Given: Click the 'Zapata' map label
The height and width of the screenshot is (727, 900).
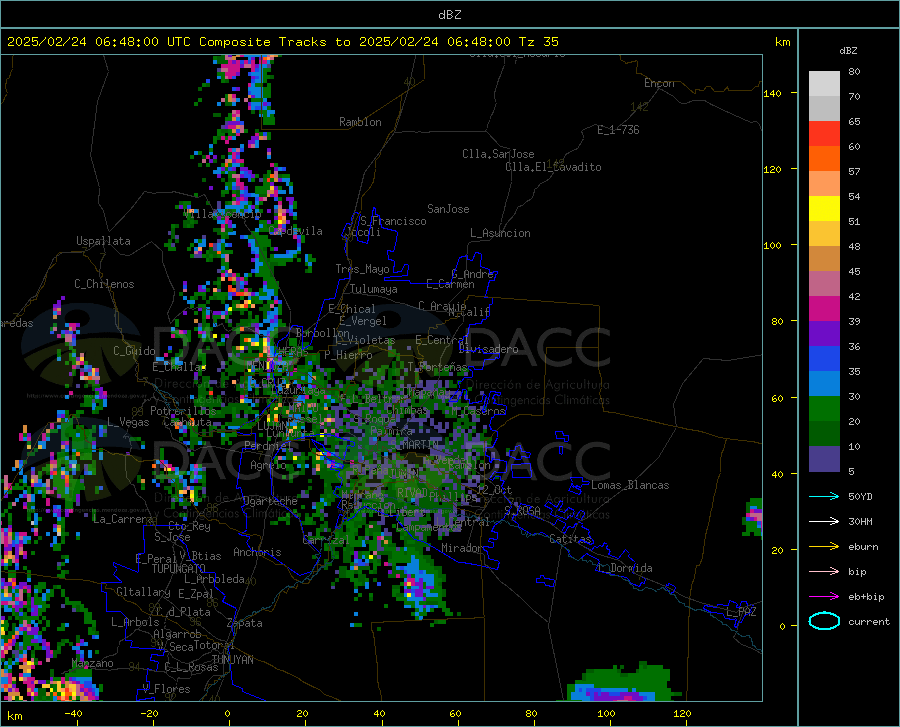Looking at the screenshot, I should tap(245, 623).
